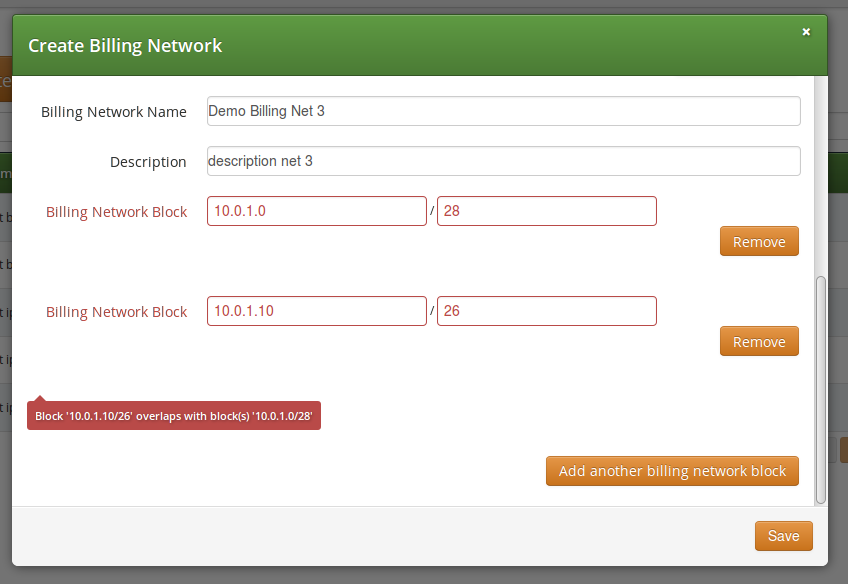The width and height of the screenshot is (848, 584).
Task: Remove the 10.0.1.0/28 network block
Action: [759, 242]
